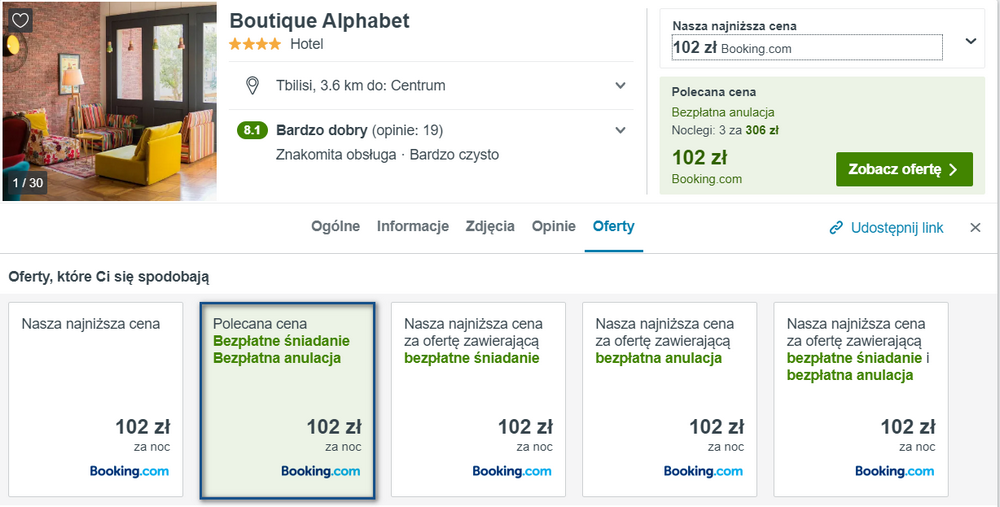This screenshot has width=1000, height=507.
Task: Click the Udostępnij link text
Action: coord(897,228)
